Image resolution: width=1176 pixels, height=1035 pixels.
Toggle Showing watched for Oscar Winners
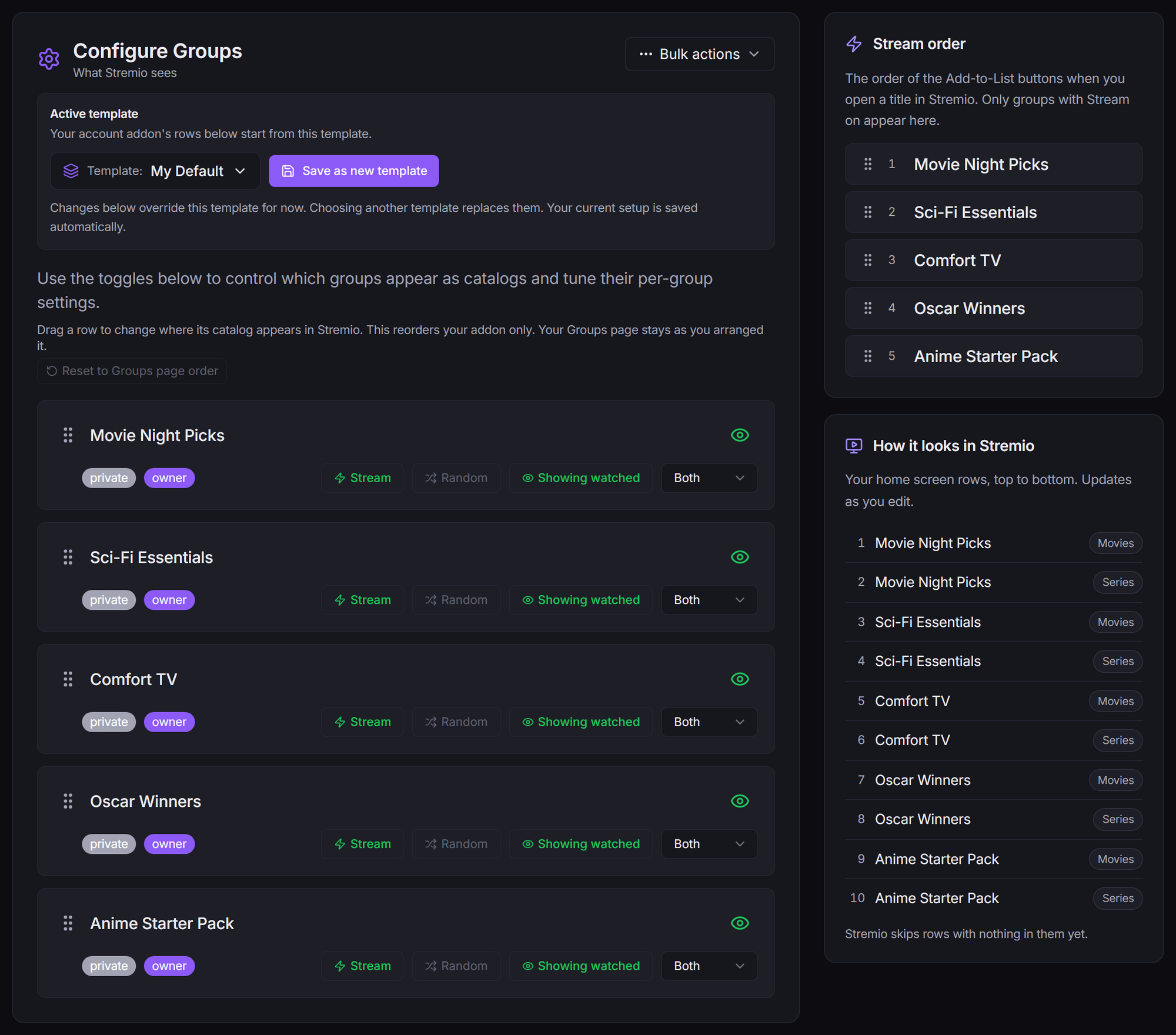click(x=581, y=844)
